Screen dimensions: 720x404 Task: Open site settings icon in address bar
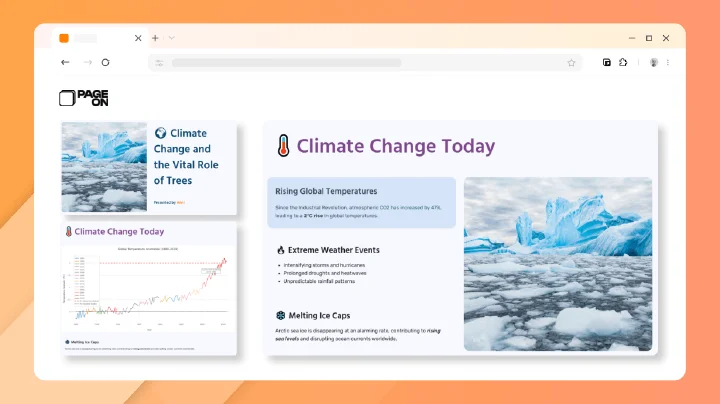(x=159, y=63)
